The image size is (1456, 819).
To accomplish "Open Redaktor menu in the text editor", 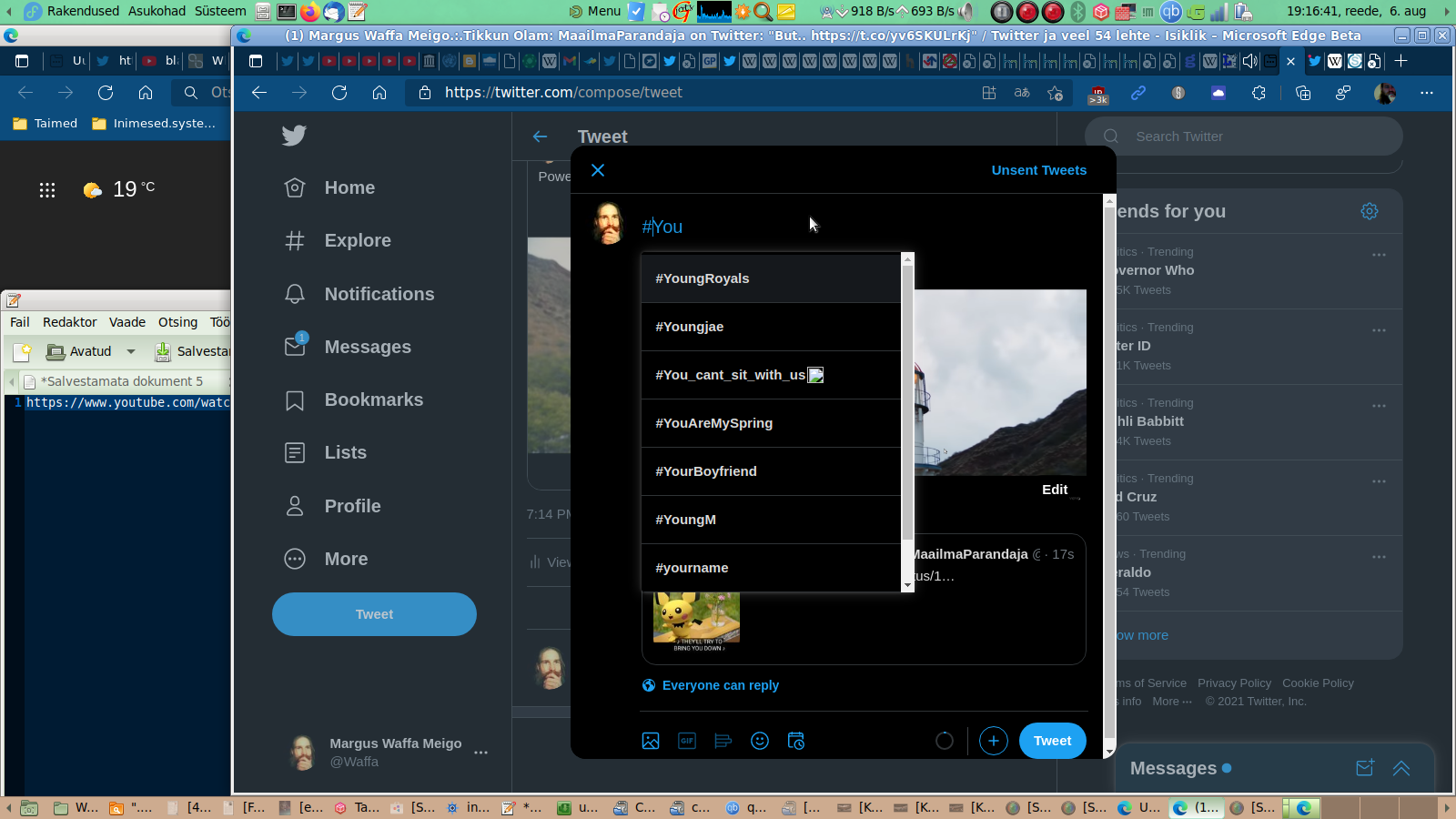I will coord(70,322).
